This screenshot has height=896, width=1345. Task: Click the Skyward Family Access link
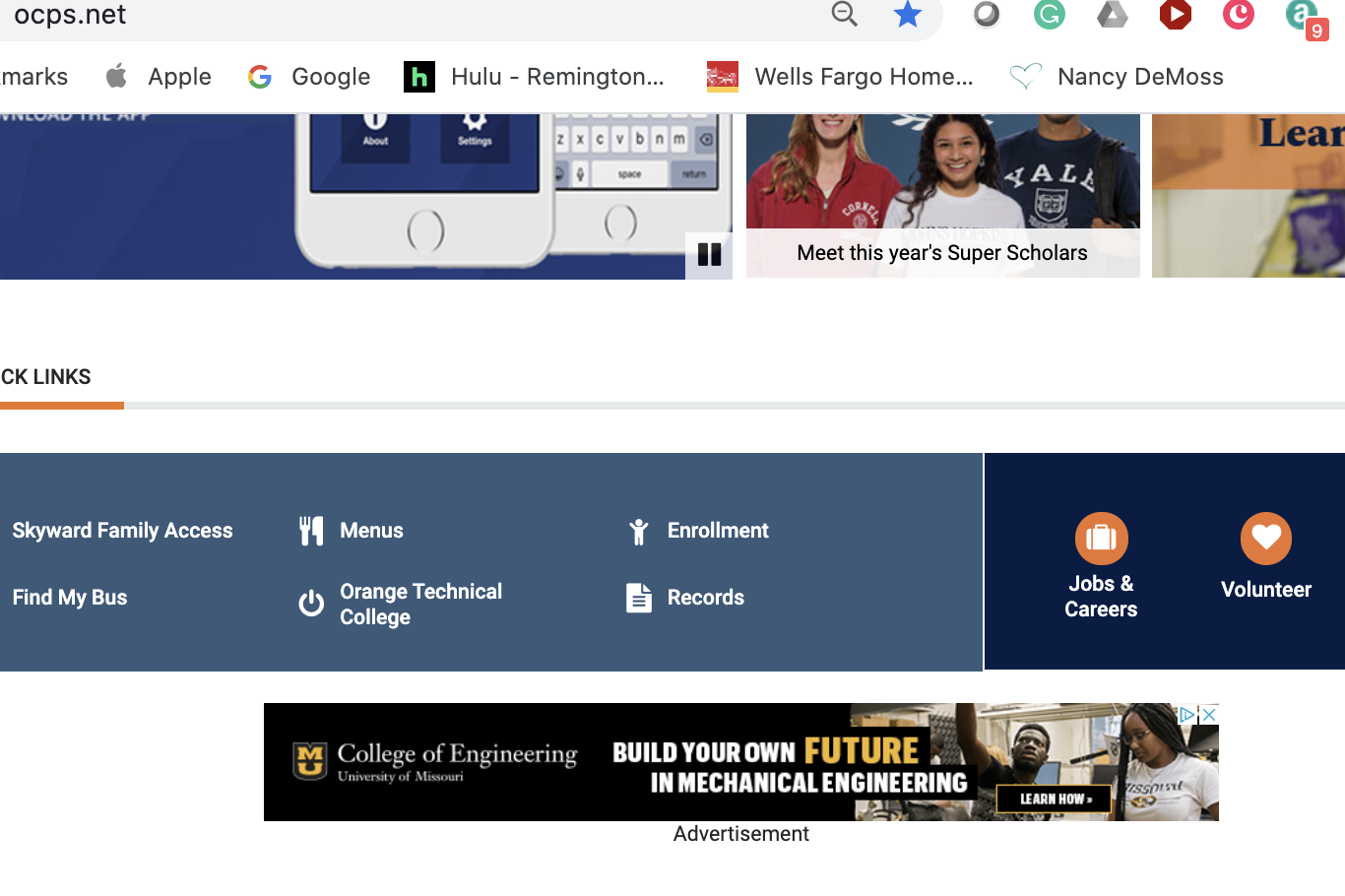coord(123,531)
